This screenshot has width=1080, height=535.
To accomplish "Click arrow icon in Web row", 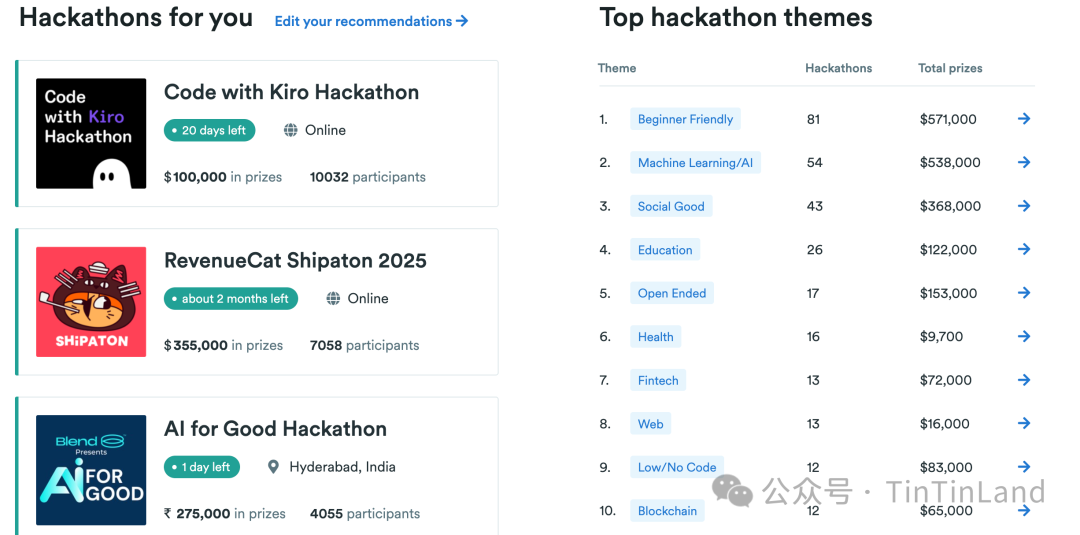I will [x=1024, y=423].
